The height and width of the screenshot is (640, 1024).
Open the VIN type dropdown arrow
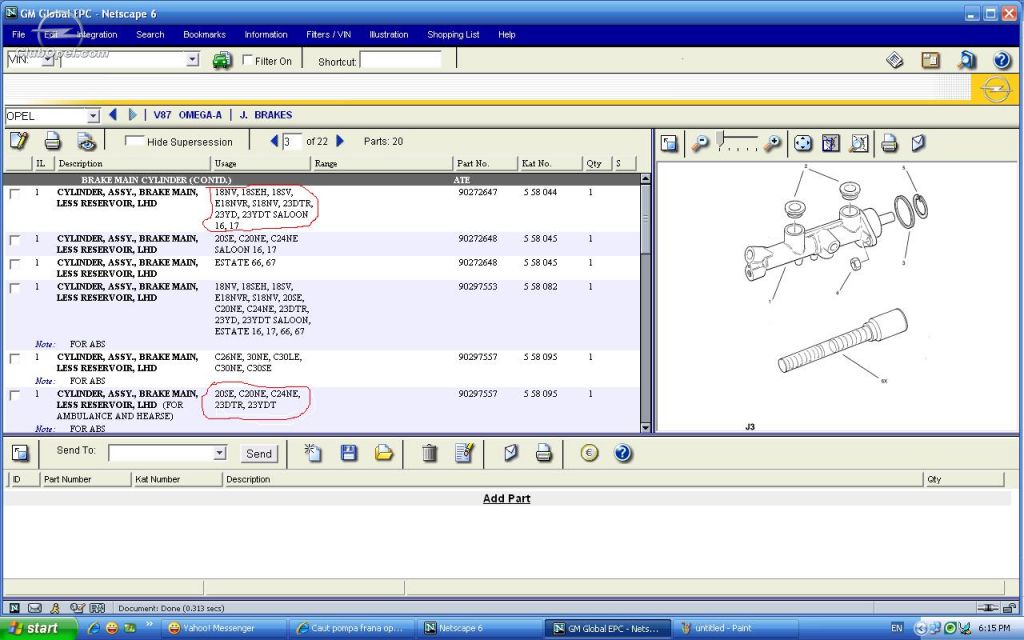pyautogui.click(x=47, y=59)
